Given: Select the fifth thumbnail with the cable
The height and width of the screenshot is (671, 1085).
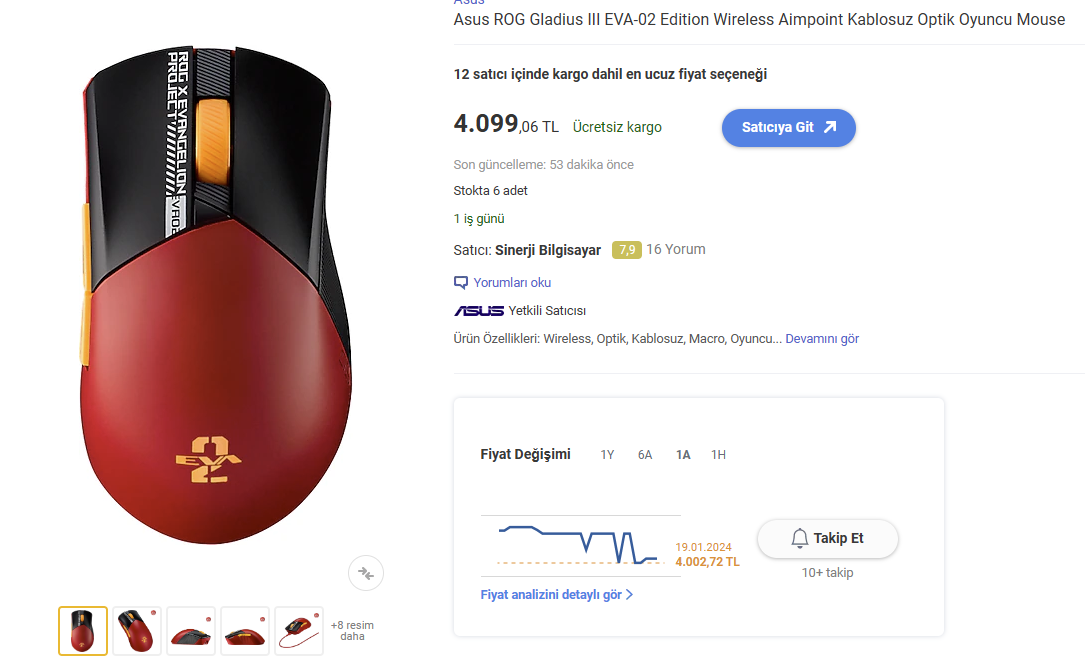Looking at the screenshot, I should tap(299, 631).
